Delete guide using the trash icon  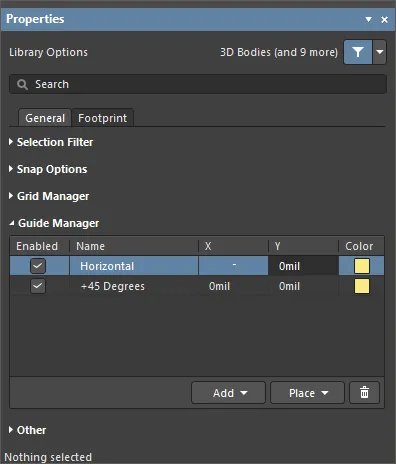coord(364,393)
